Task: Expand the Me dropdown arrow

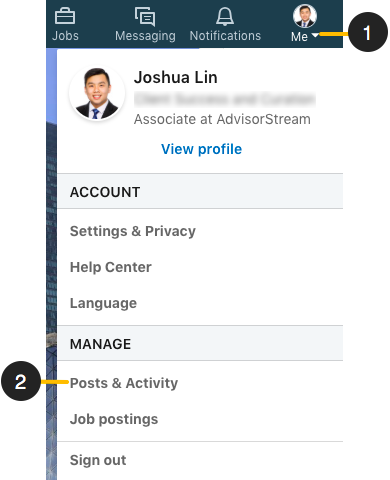Action: [315, 35]
